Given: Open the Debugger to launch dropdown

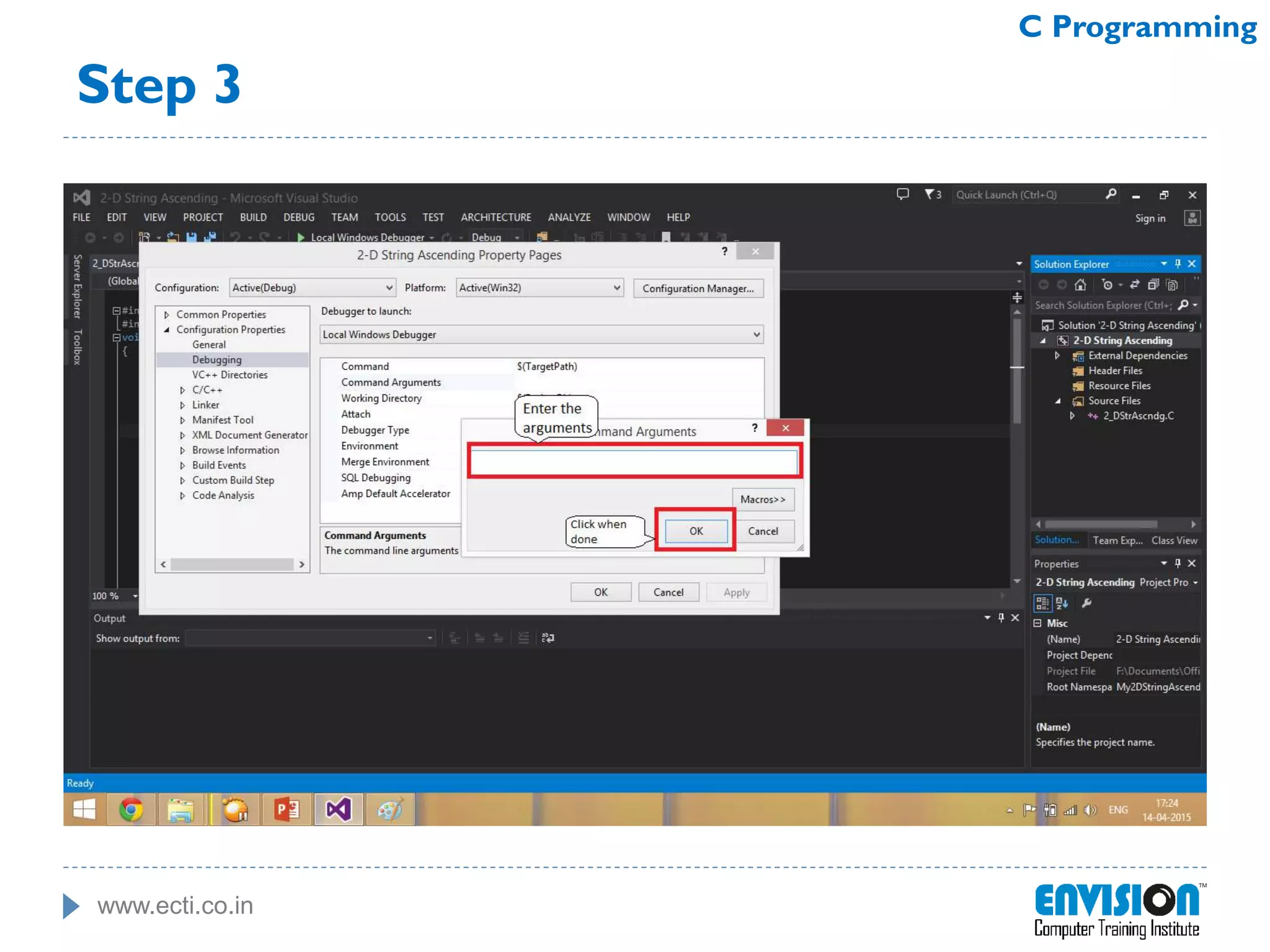Looking at the screenshot, I should coord(541,335).
